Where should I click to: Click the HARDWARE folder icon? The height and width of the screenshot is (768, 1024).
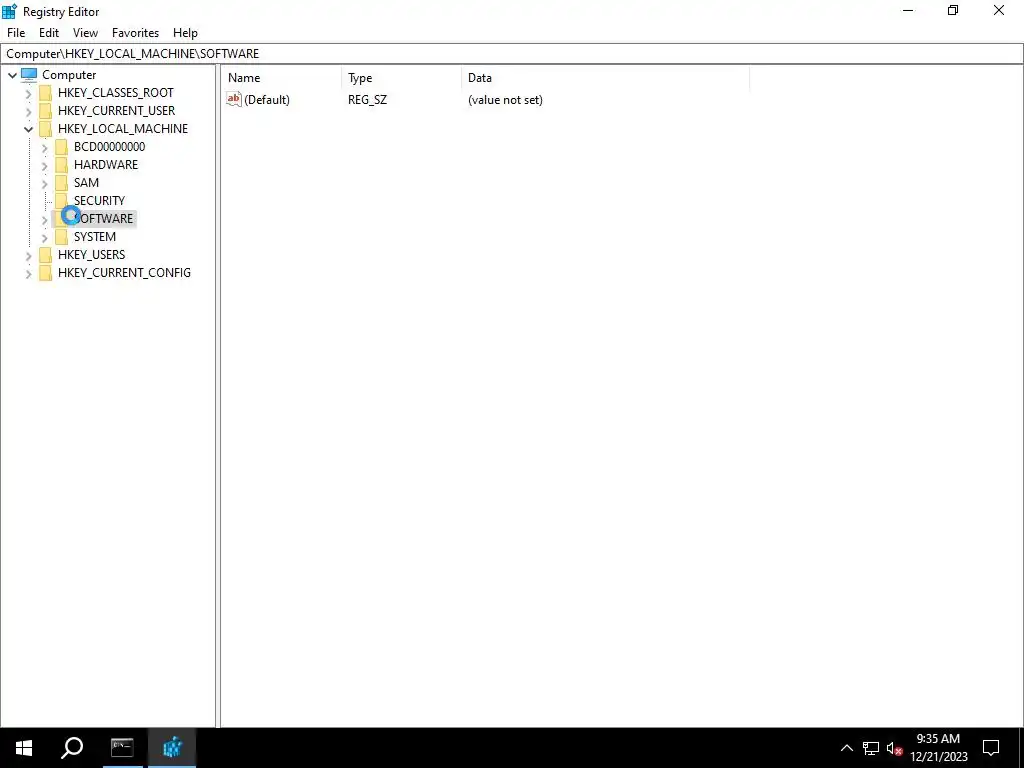tap(61, 165)
